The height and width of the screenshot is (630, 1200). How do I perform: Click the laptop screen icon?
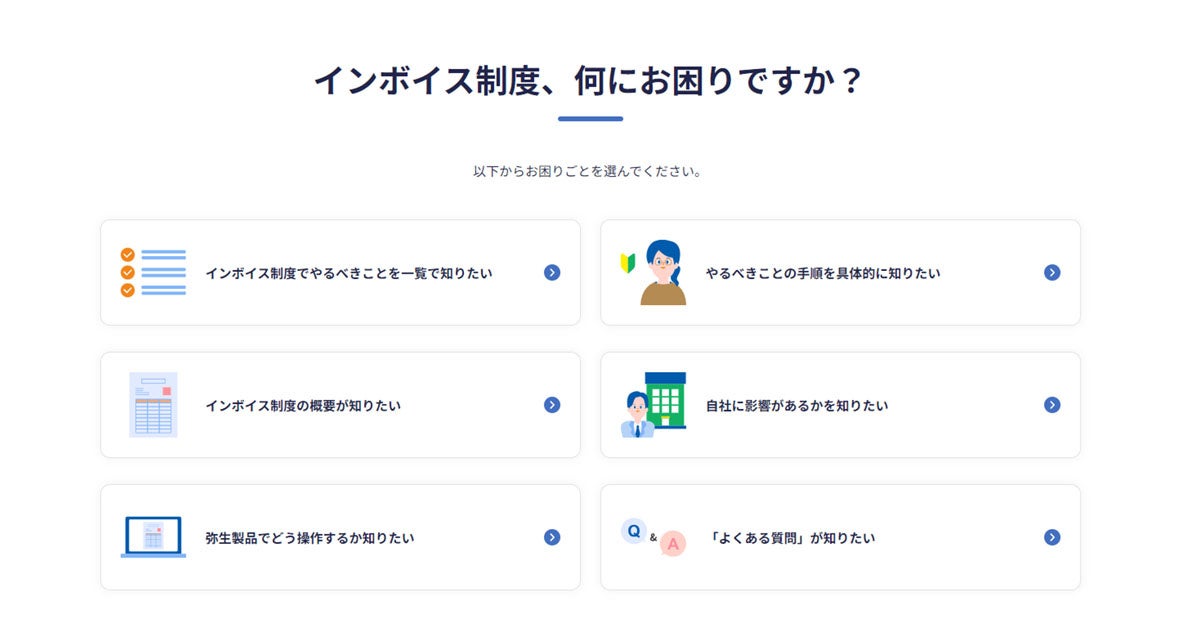coord(152,537)
